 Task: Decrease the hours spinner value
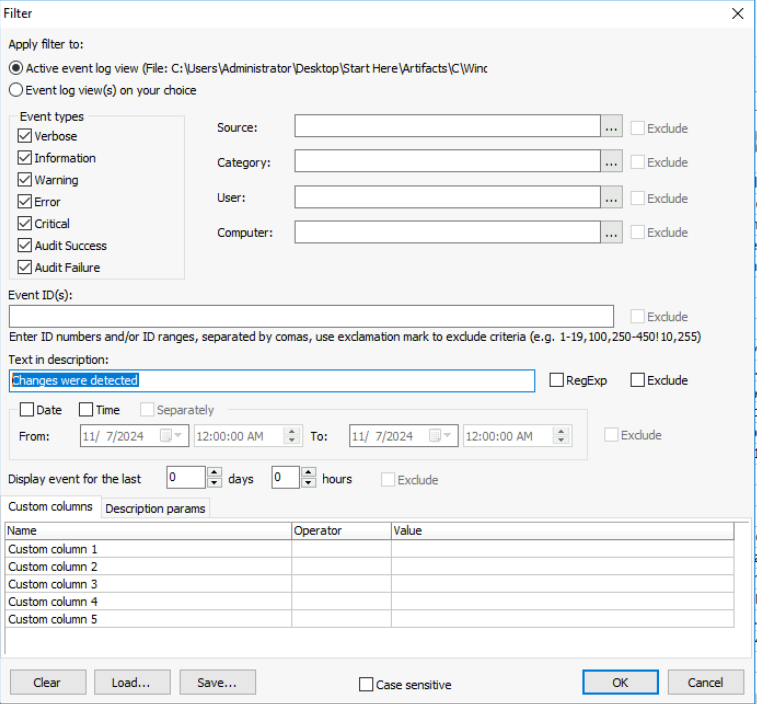(308, 482)
